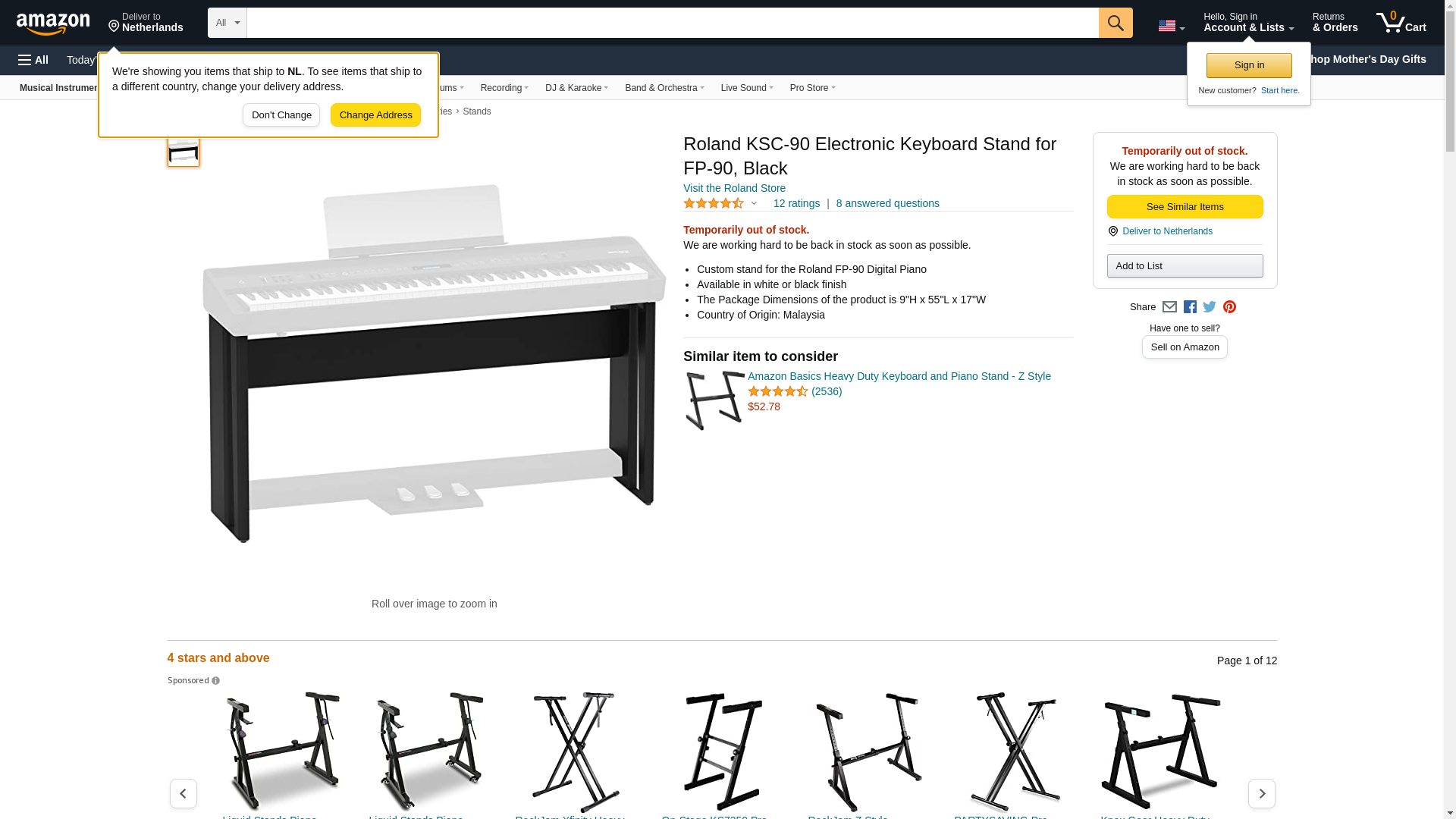Click the Amazon logo

coord(53,24)
